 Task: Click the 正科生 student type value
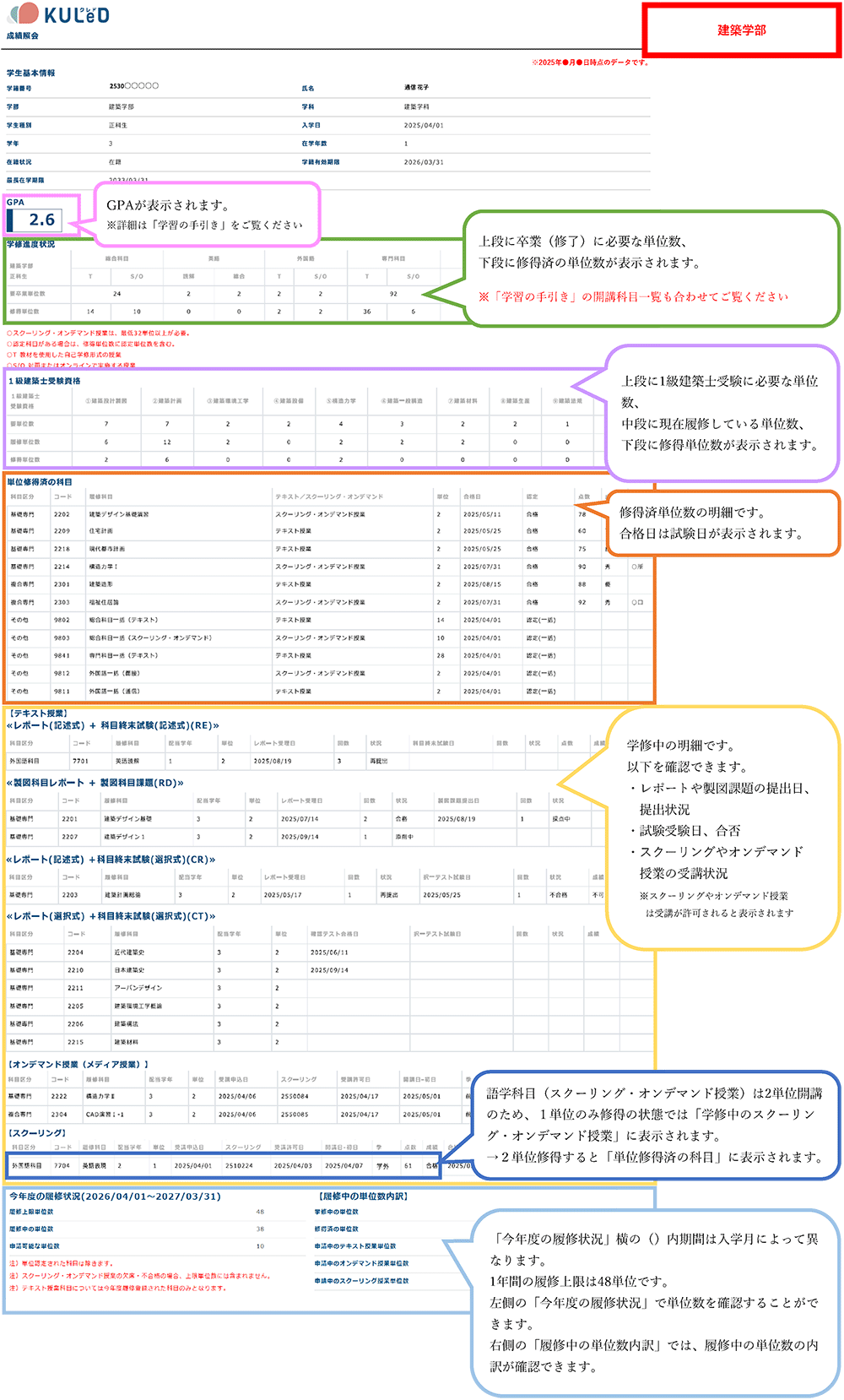pyautogui.click(x=117, y=125)
